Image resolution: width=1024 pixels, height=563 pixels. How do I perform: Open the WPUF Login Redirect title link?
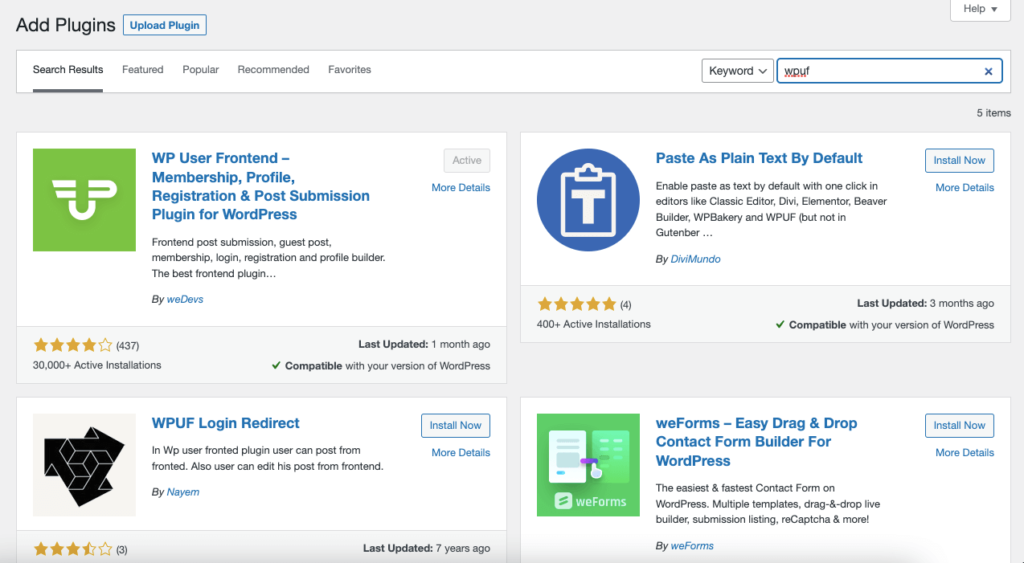[225, 423]
